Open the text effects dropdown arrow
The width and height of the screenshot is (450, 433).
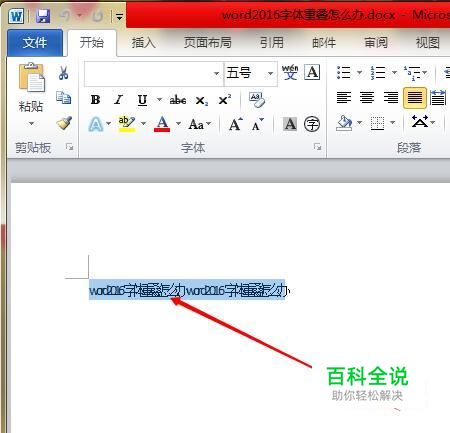pos(109,124)
